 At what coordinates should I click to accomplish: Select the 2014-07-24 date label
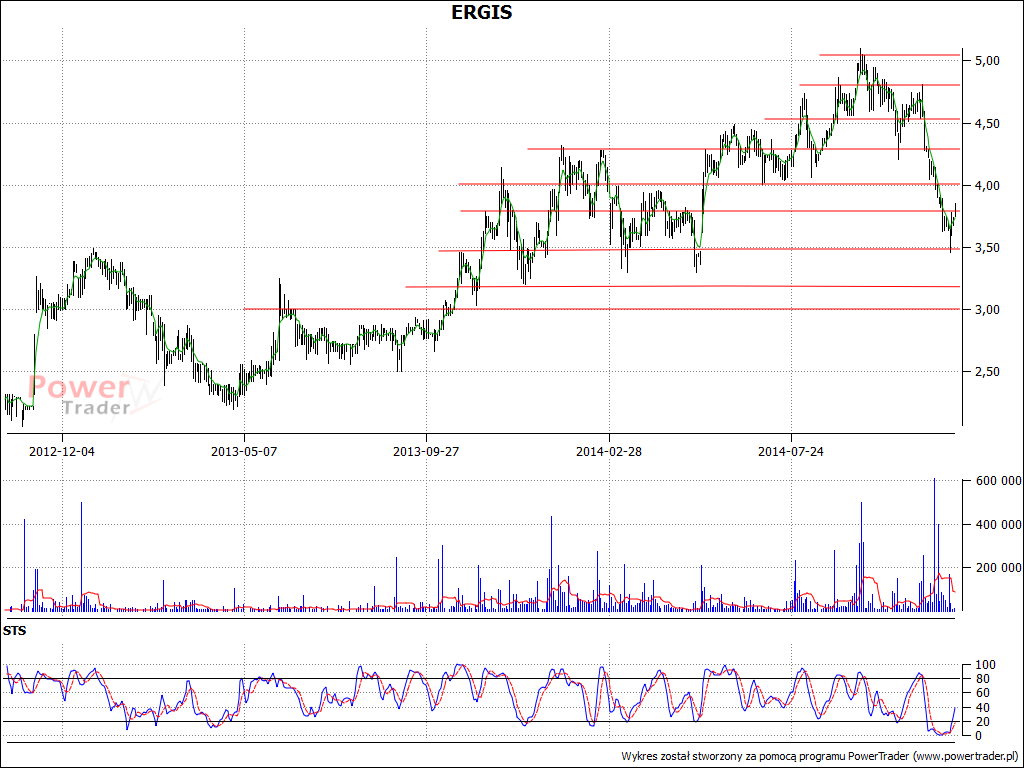(x=791, y=452)
